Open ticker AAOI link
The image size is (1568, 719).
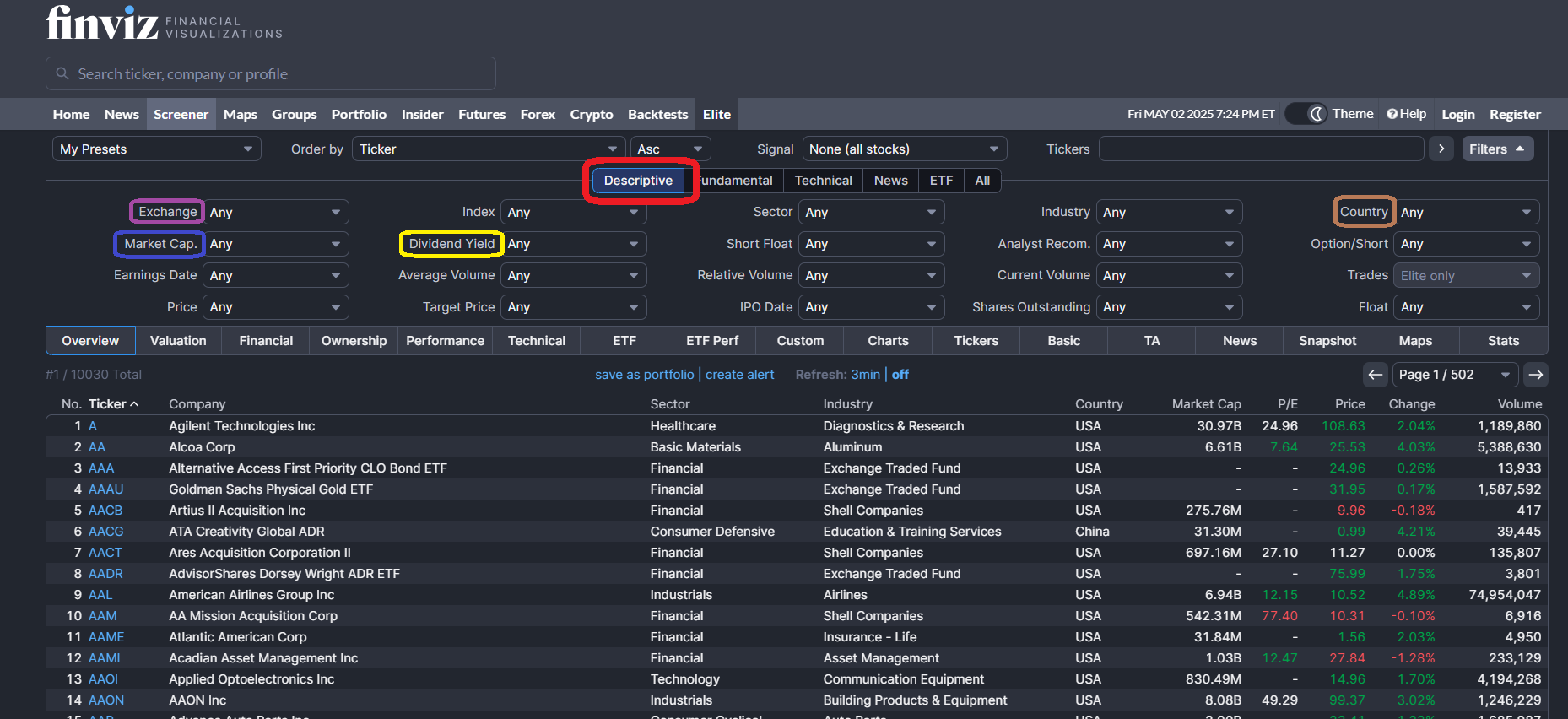[x=103, y=679]
